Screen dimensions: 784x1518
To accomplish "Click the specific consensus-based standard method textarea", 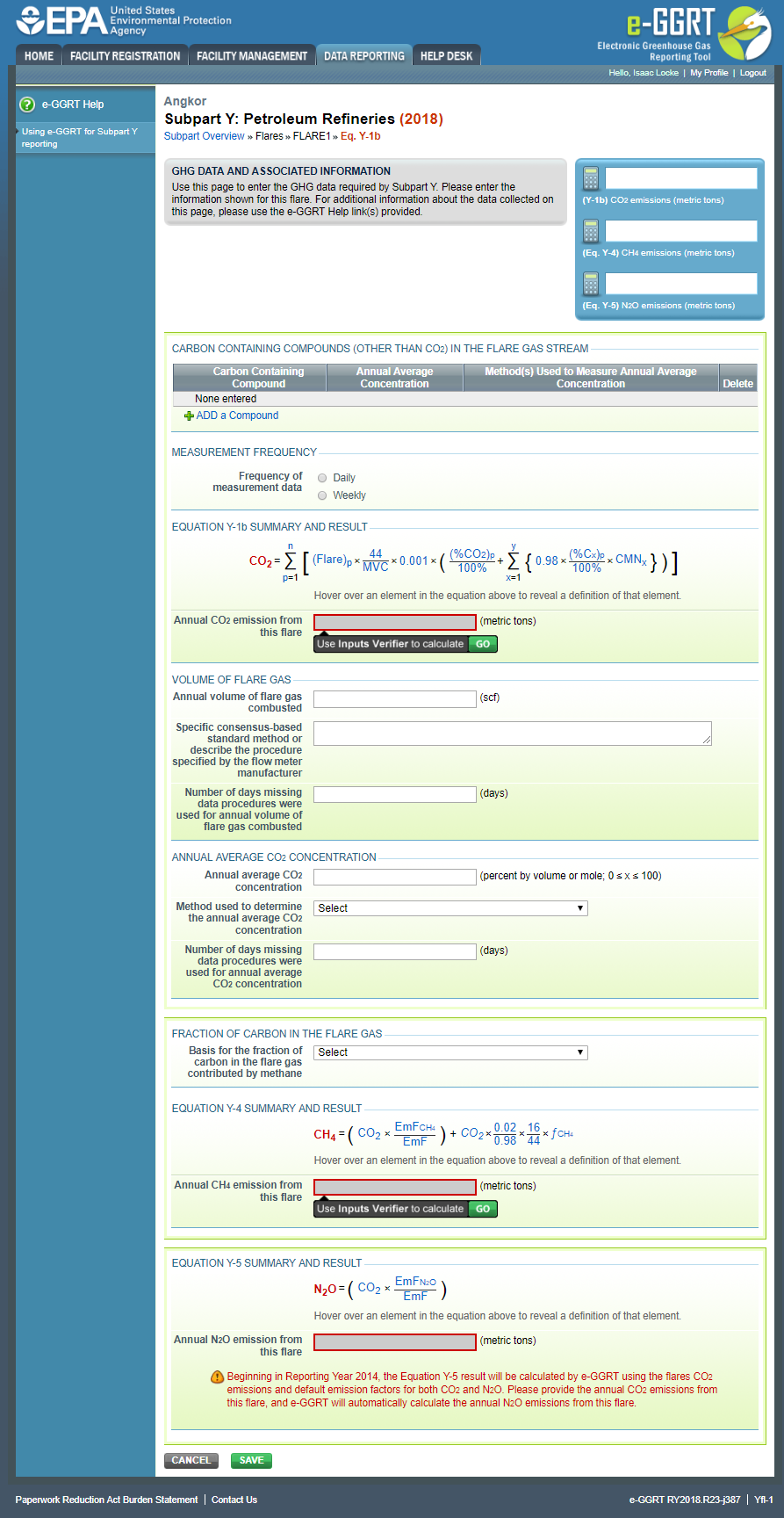I will [x=513, y=734].
